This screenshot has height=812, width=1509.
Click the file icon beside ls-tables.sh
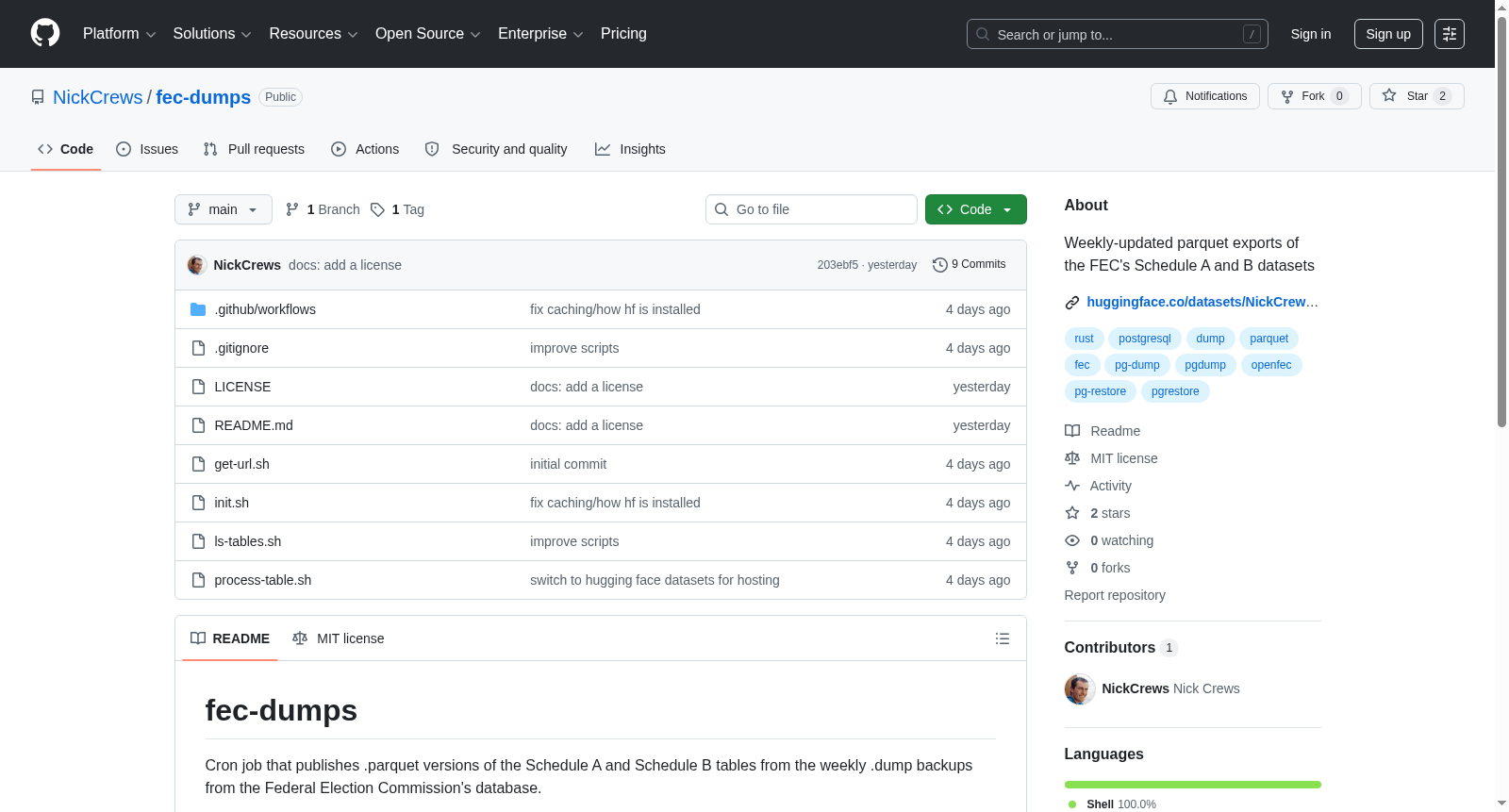tap(198, 541)
